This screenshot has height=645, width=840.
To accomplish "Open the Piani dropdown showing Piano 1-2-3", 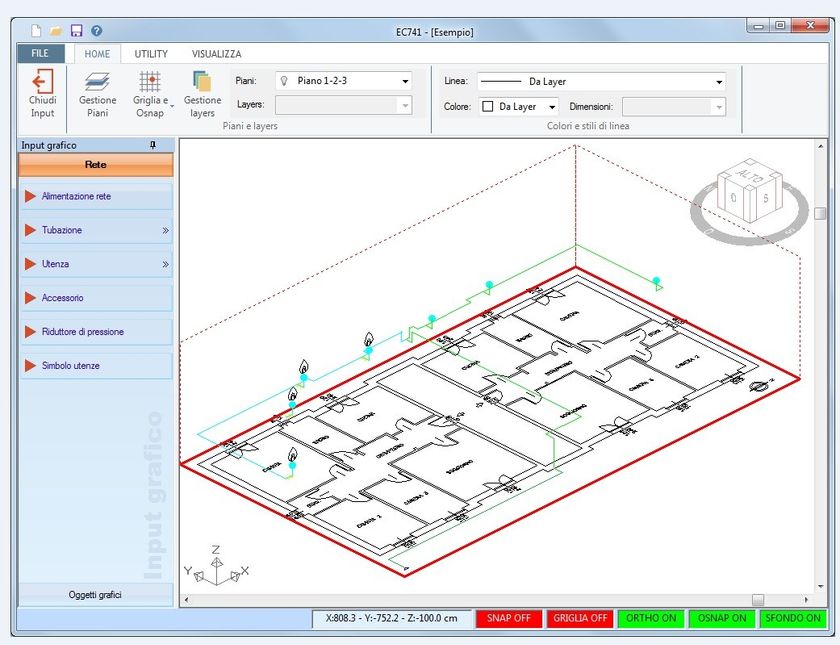I will 343,81.
